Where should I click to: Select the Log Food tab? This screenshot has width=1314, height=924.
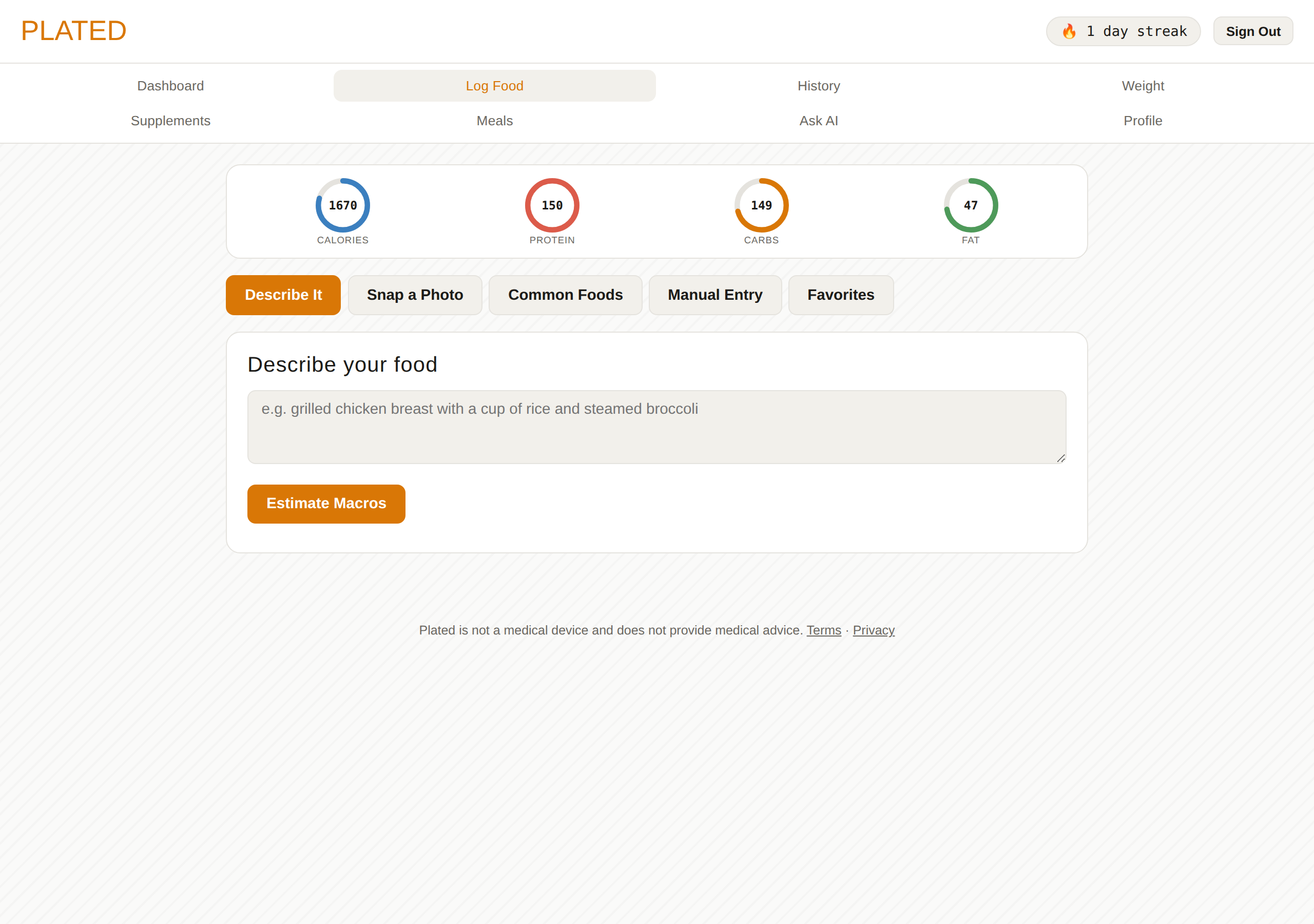tap(494, 86)
